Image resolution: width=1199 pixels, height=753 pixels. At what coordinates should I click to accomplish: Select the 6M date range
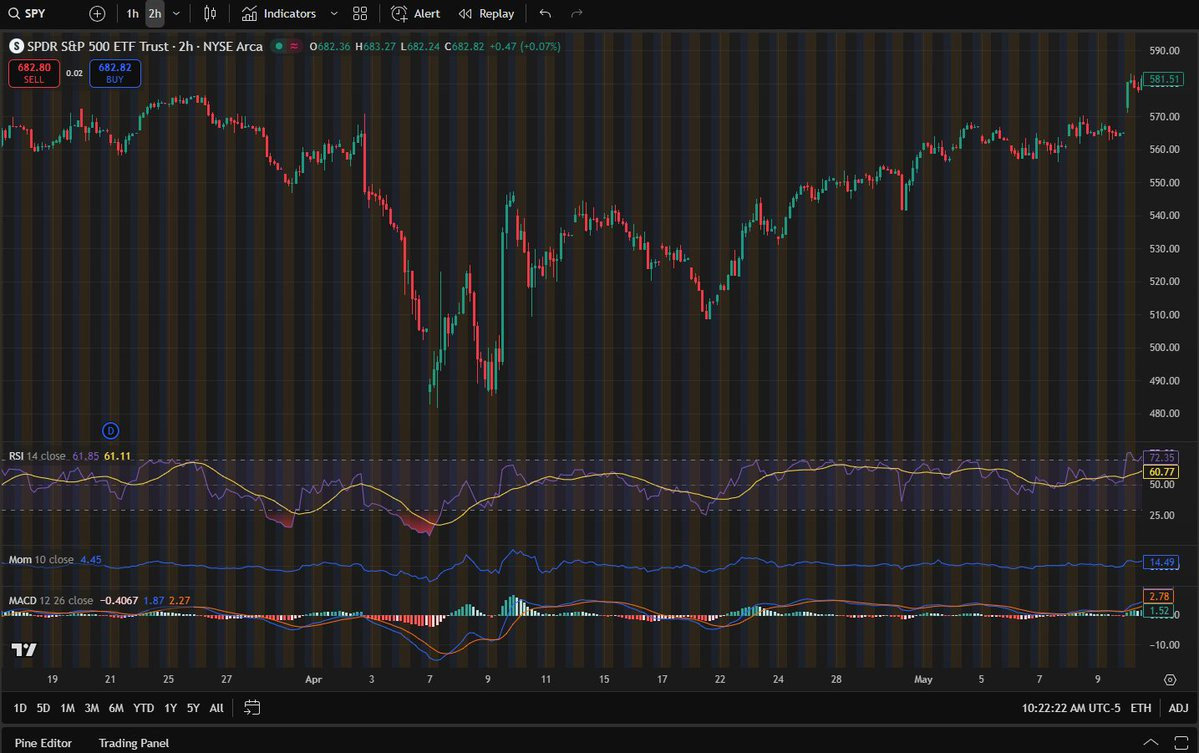115,708
